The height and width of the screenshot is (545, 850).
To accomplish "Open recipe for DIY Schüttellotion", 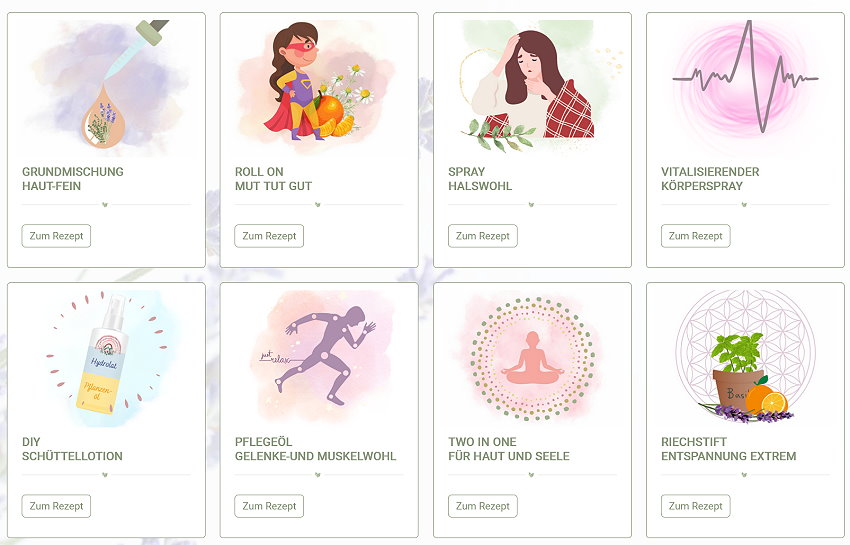I will click(x=56, y=506).
